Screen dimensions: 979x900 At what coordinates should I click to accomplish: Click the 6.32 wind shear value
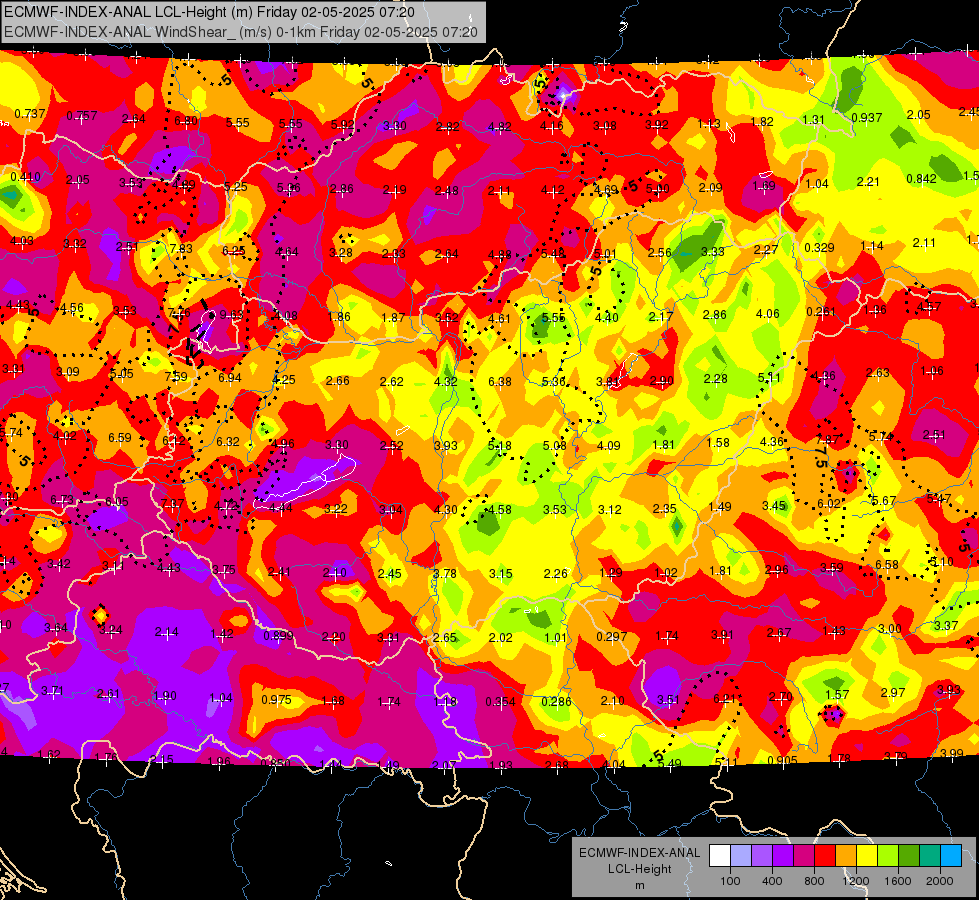[x=228, y=442]
